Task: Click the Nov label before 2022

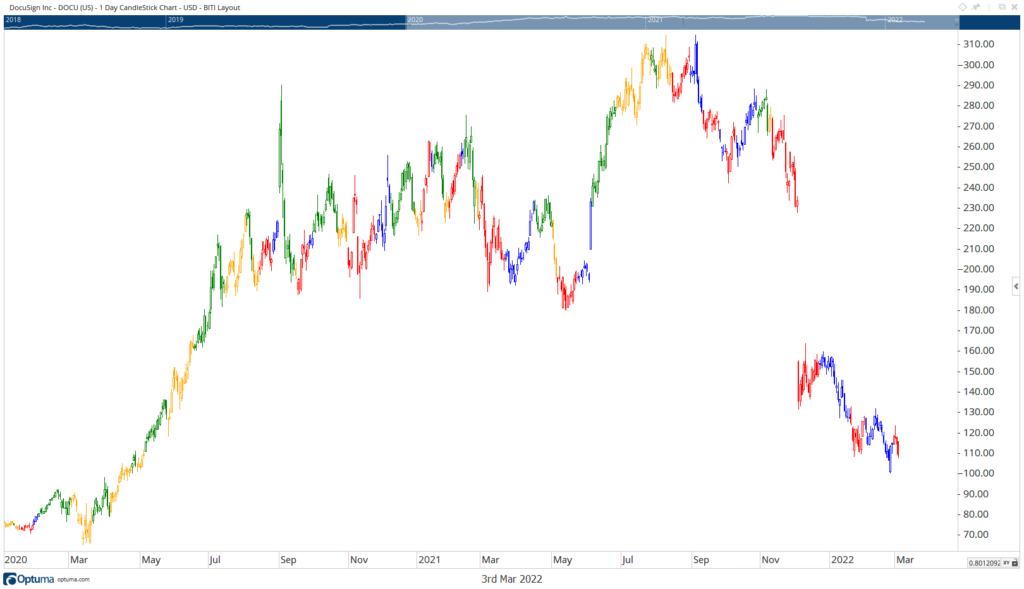Action: 771,560
